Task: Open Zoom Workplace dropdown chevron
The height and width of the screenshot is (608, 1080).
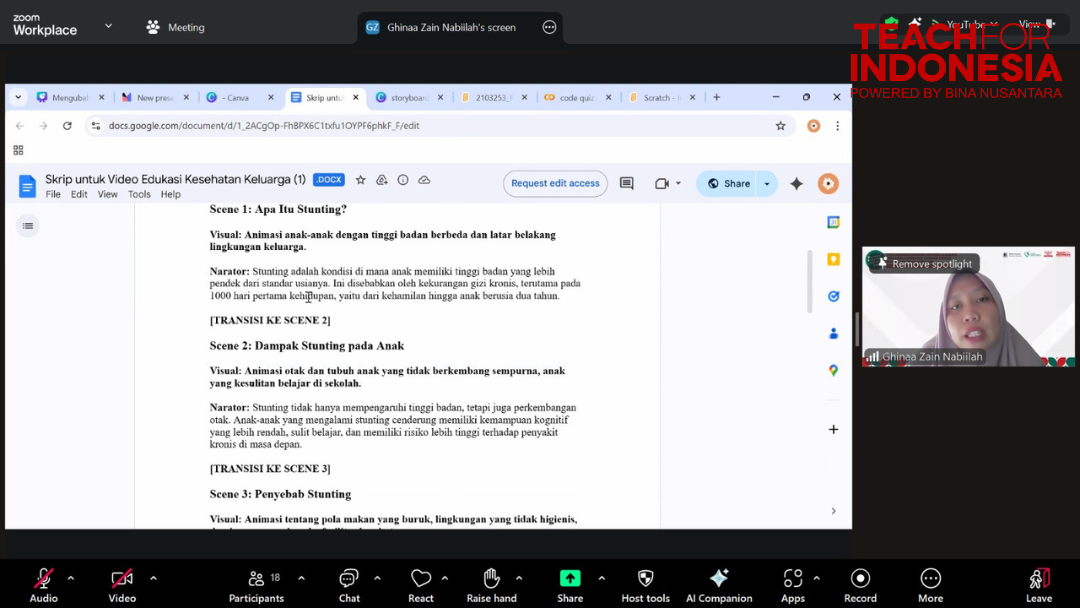Action: 108,27
